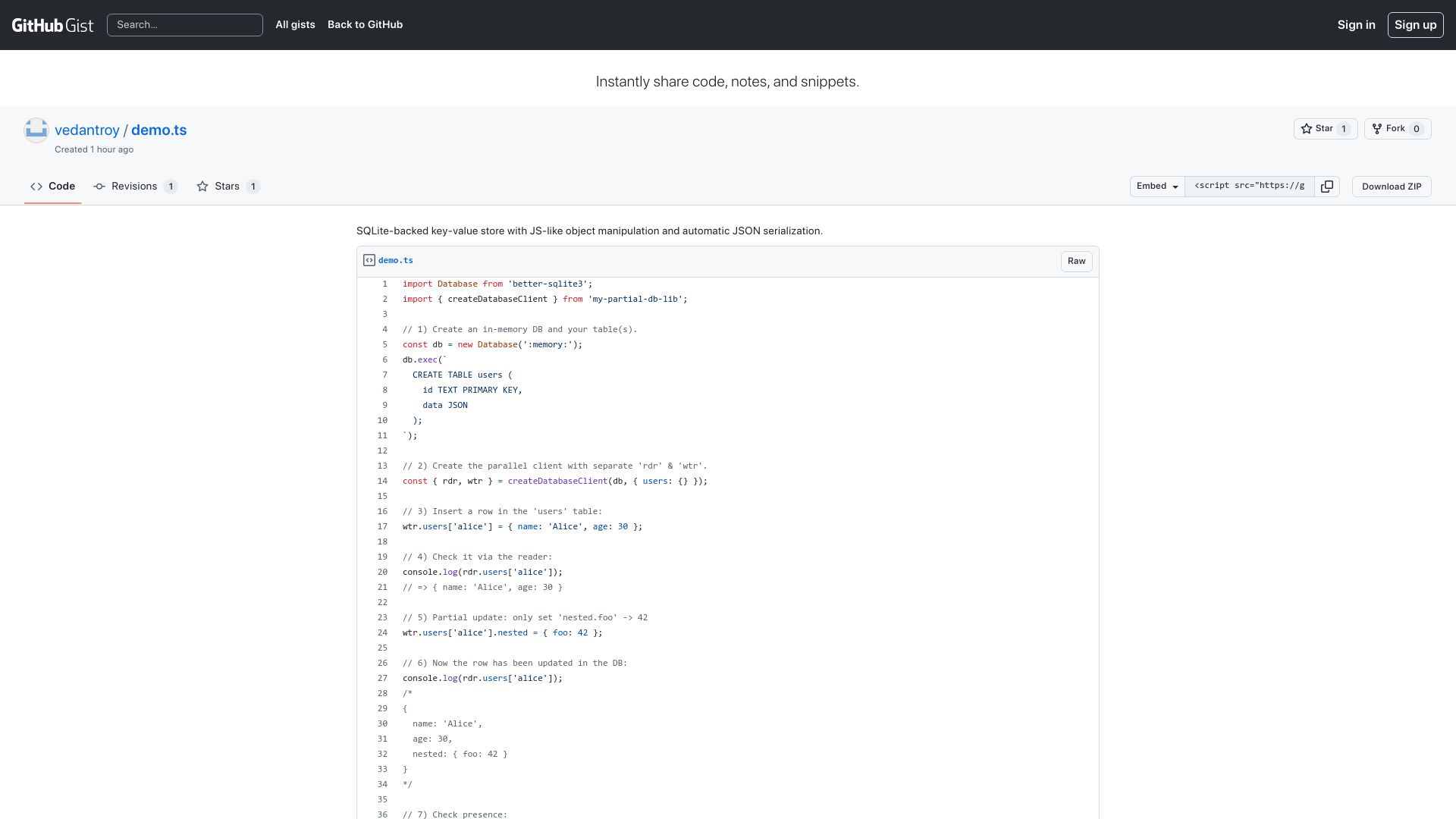
Task: Open the GitHub Gist logo home link
Action: click(x=52, y=25)
